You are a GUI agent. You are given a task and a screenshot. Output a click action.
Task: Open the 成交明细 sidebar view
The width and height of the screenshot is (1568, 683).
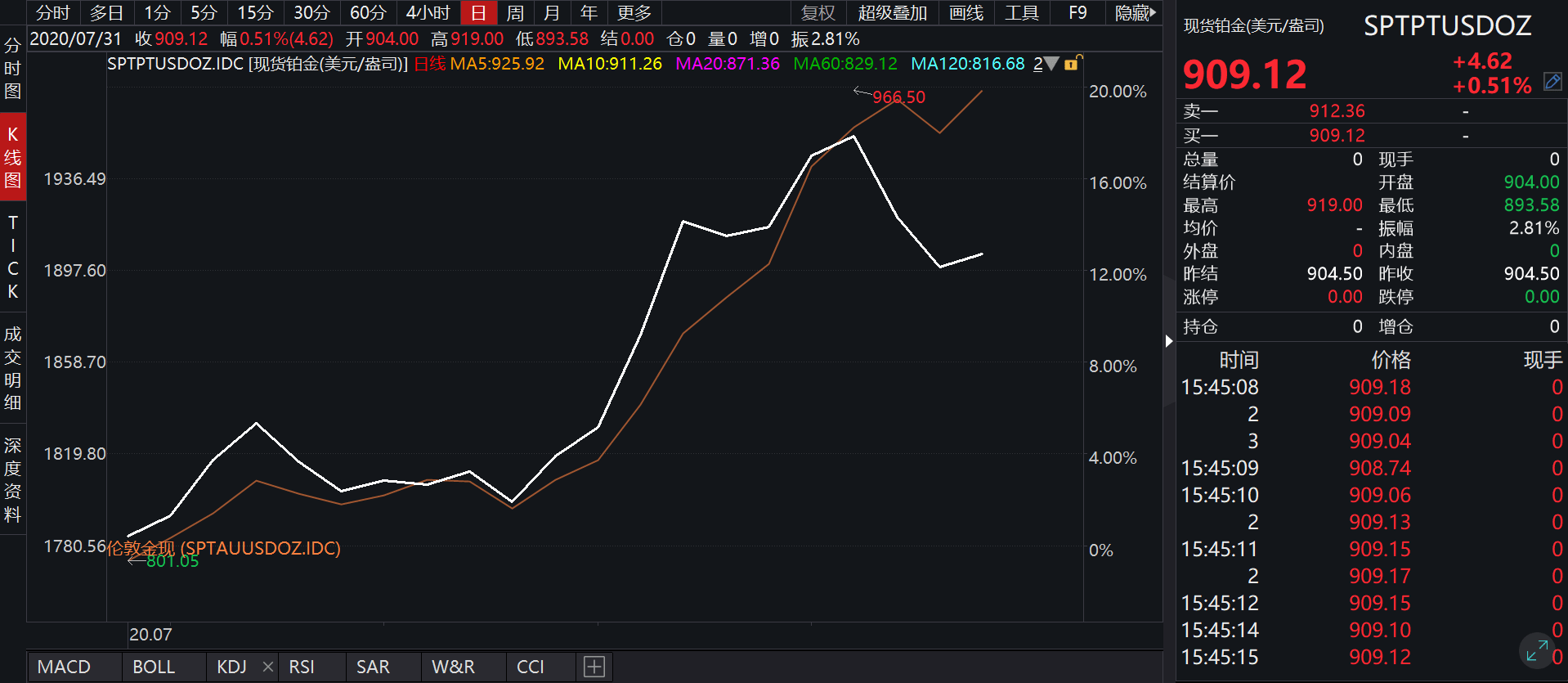click(x=12, y=368)
